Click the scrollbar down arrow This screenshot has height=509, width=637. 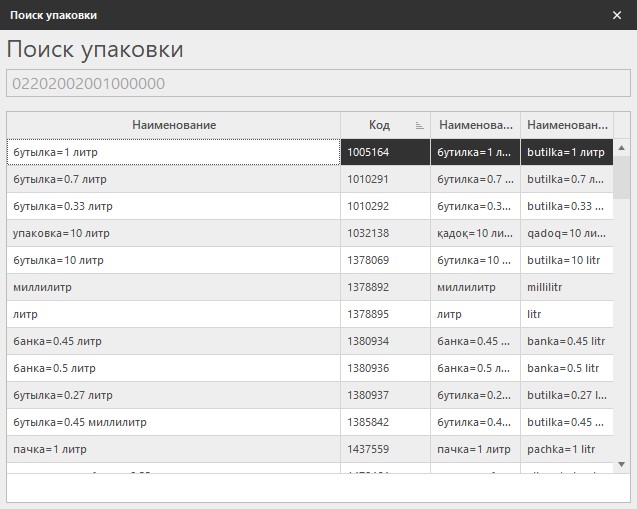621,464
